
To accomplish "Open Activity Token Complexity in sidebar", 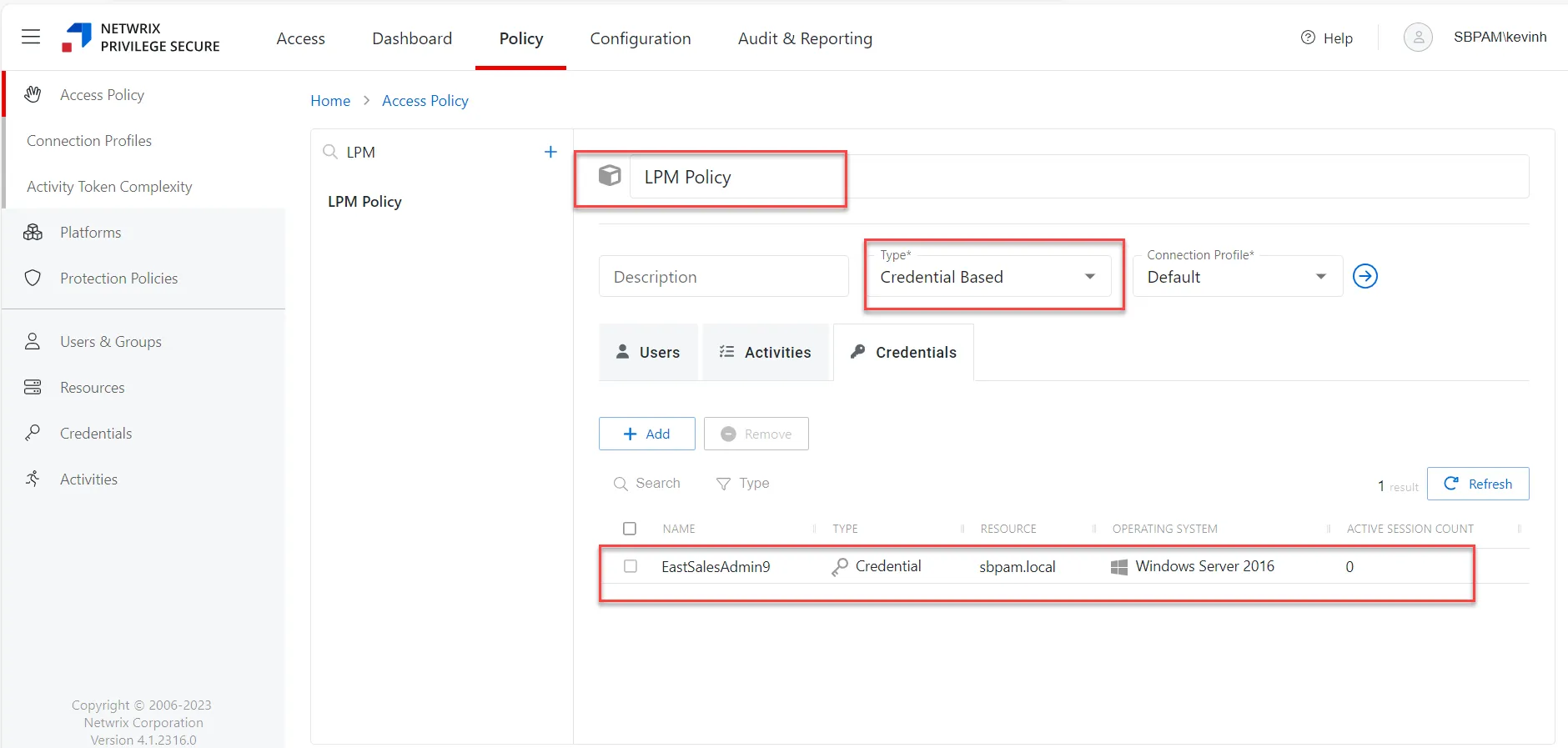I will point(109,187).
